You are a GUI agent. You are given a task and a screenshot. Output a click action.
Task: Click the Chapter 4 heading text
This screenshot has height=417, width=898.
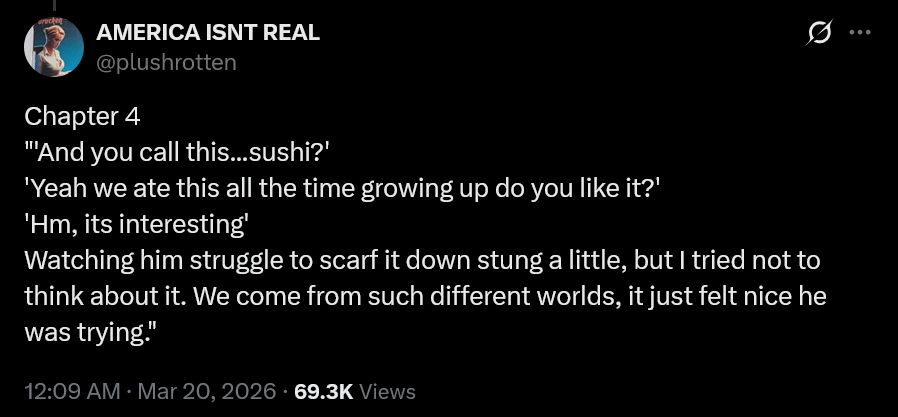coord(82,117)
